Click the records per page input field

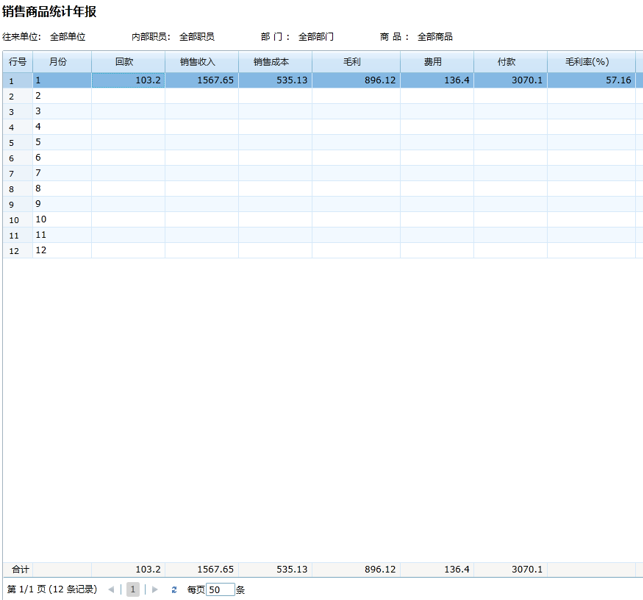220,590
